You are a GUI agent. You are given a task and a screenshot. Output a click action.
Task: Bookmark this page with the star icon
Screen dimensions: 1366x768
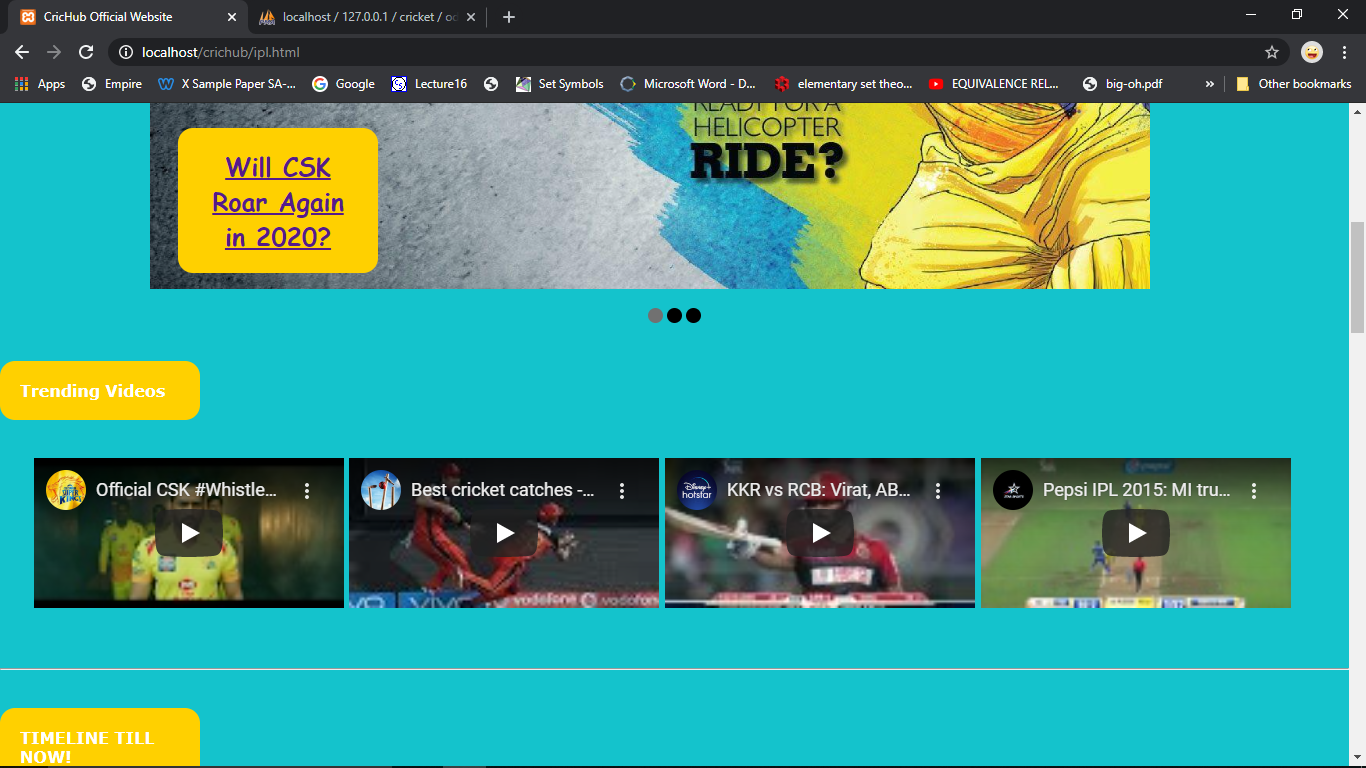point(1272,52)
